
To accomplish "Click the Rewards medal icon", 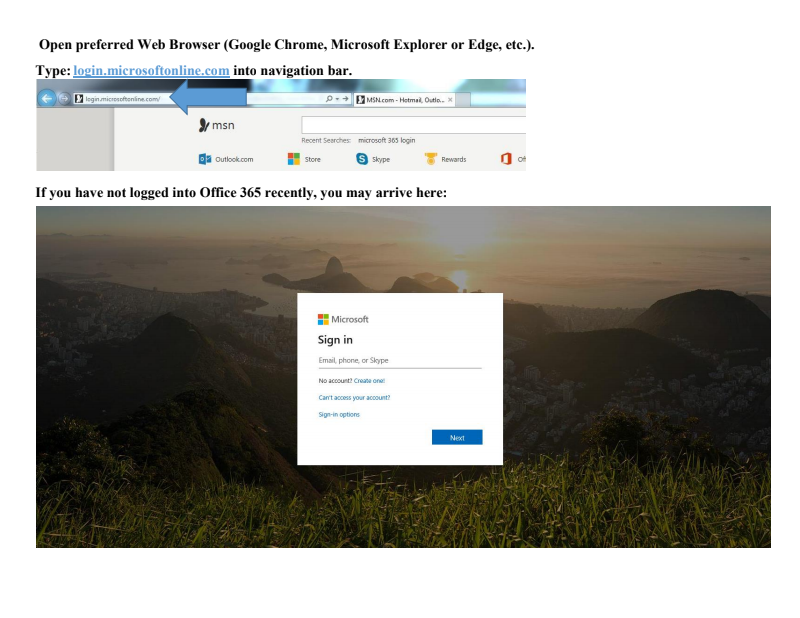I will 431,158.
